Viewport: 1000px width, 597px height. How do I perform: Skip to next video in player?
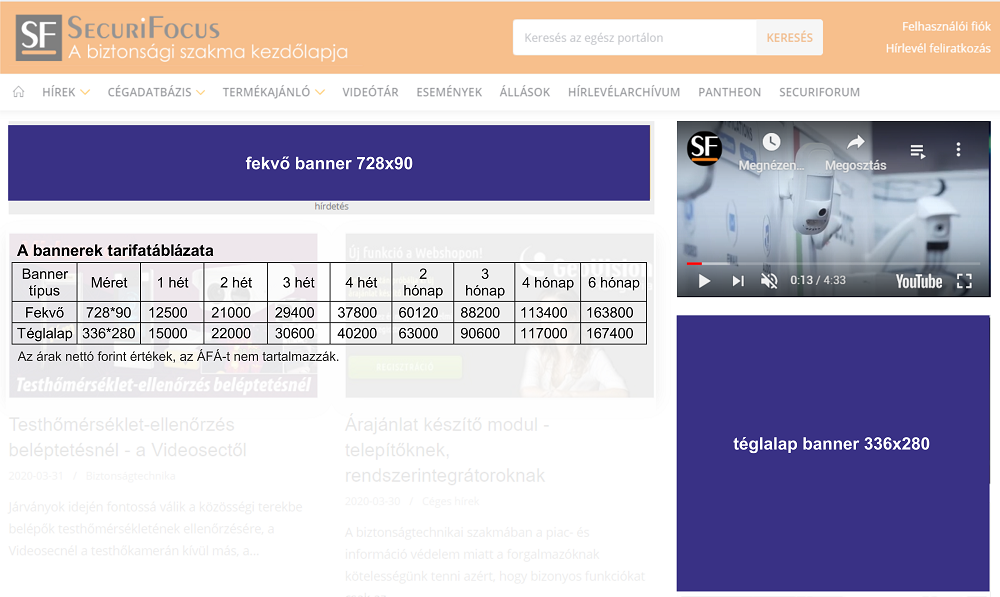coord(738,281)
